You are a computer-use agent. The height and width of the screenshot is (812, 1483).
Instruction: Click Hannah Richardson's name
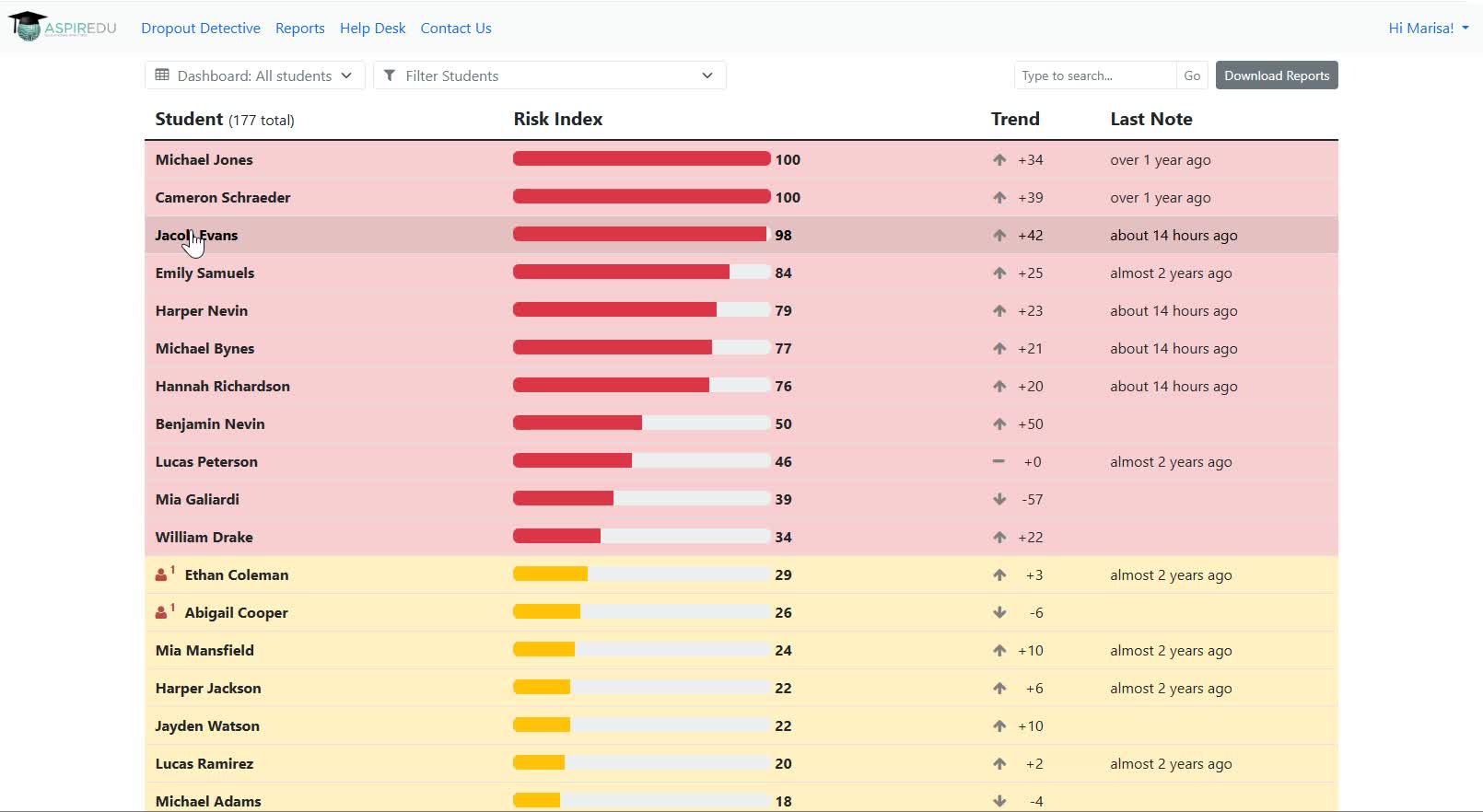pos(223,387)
